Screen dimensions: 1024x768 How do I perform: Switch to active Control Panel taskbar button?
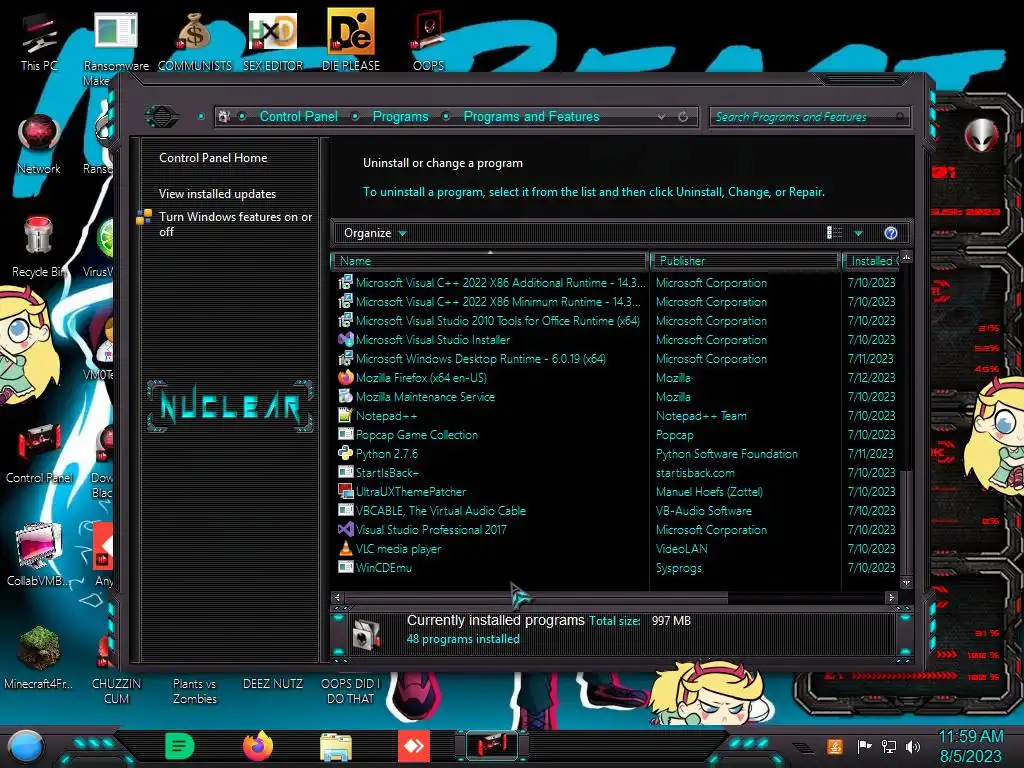pos(492,746)
